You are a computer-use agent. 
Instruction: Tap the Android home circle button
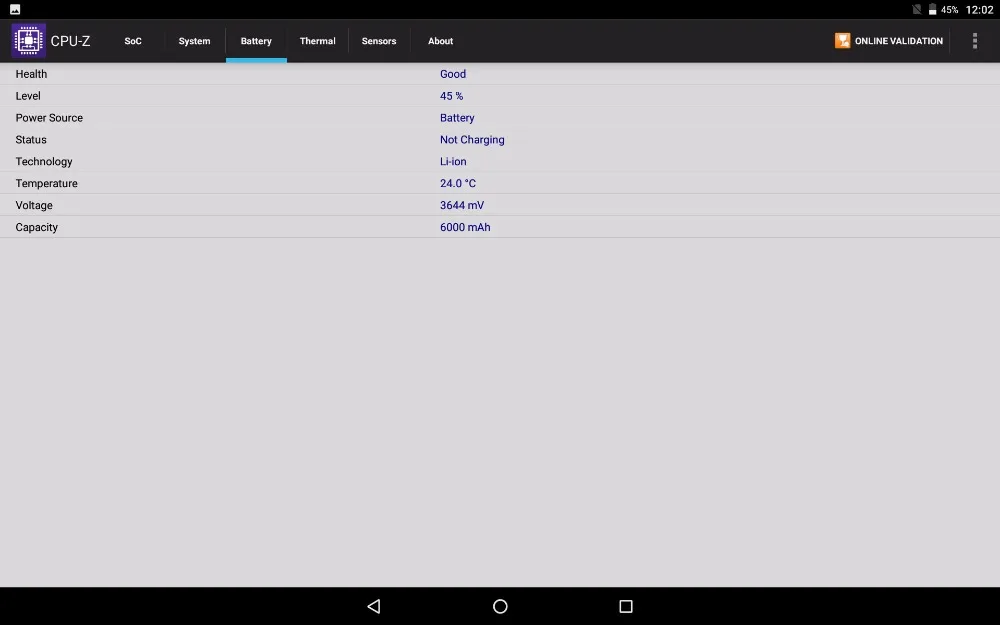pos(500,606)
